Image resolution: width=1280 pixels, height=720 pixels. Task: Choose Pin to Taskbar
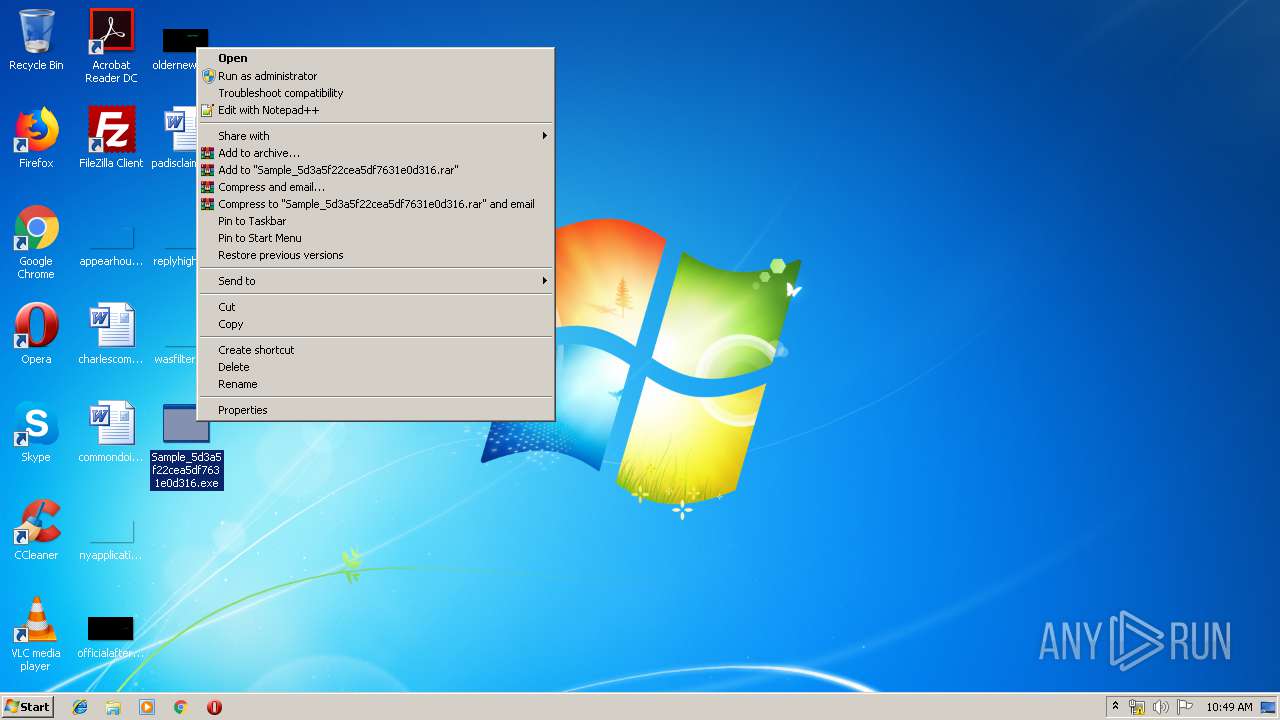point(376,221)
